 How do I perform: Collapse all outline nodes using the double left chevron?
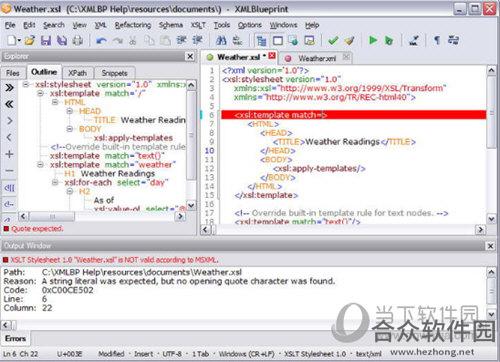tap(9, 104)
